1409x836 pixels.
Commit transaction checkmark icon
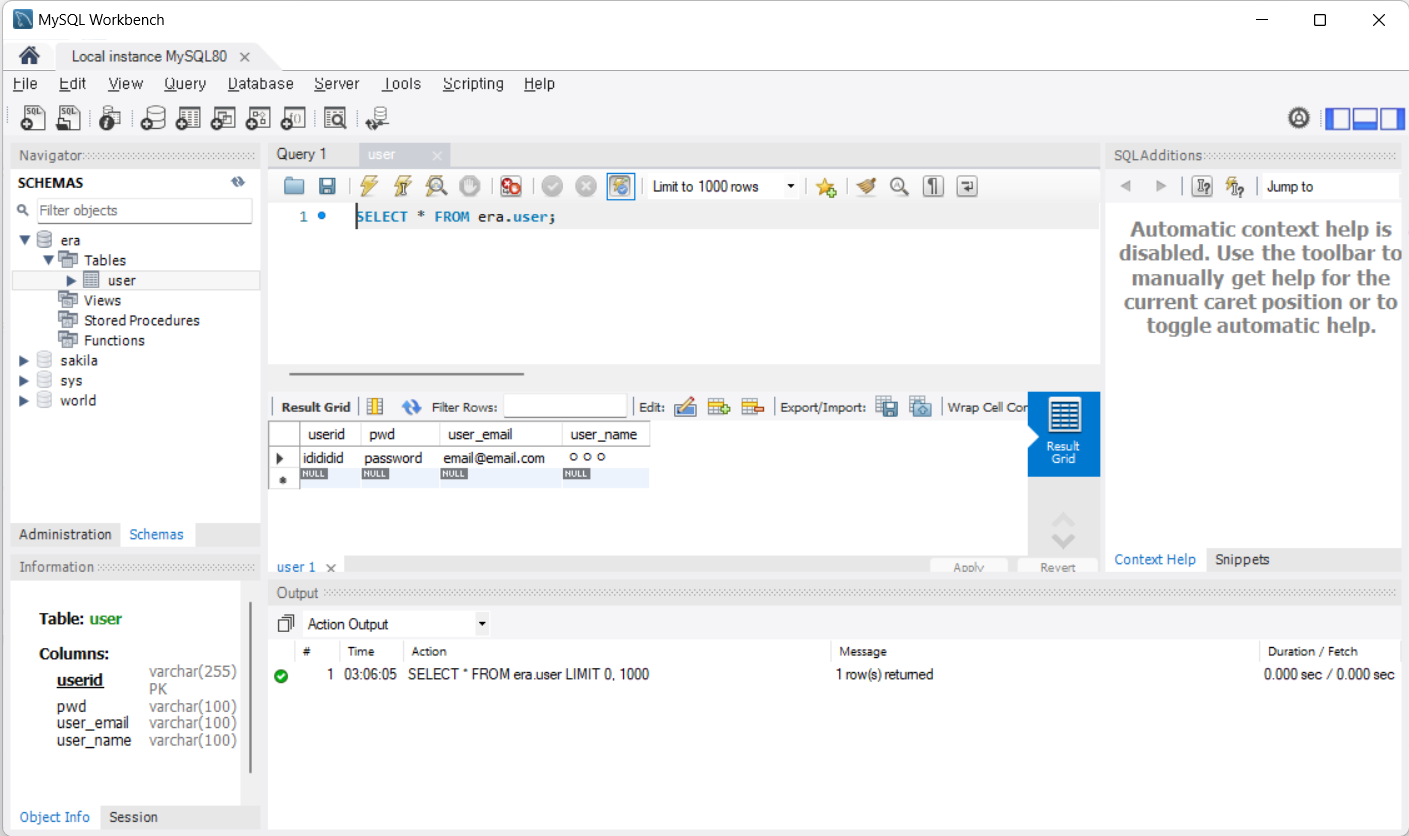pyautogui.click(x=553, y=186)
